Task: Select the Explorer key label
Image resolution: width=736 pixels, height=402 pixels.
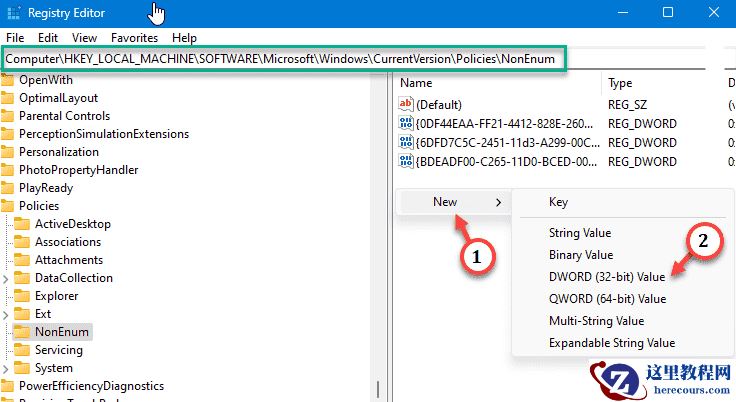Action: coord(57,296)
